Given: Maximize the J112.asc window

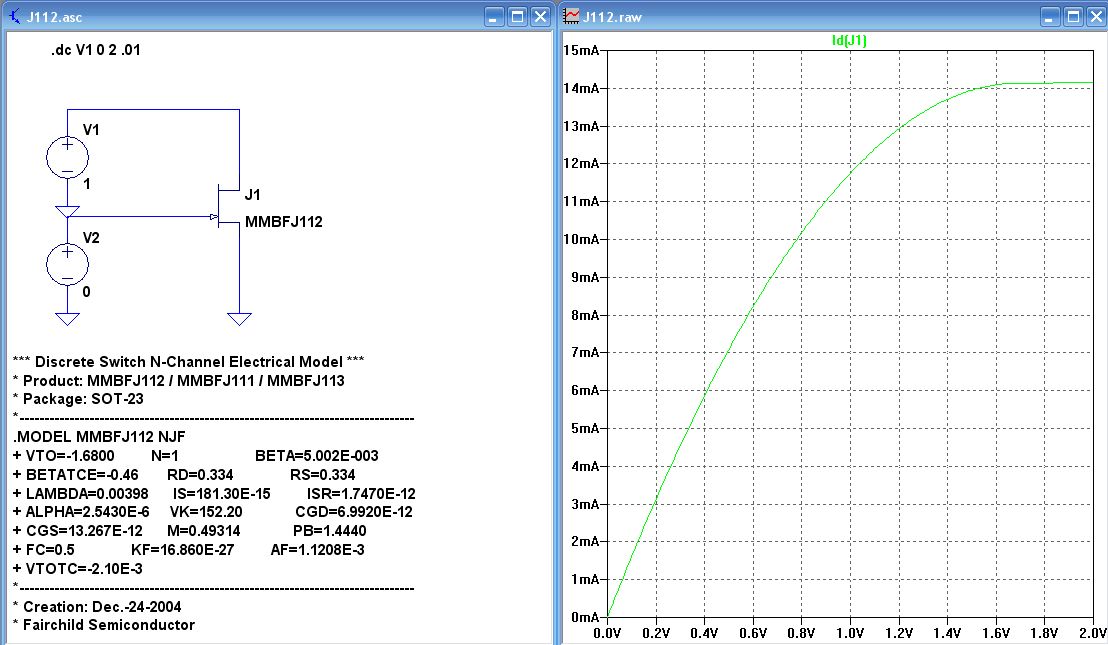Looking at the screenshot, I should click(517, 17).
